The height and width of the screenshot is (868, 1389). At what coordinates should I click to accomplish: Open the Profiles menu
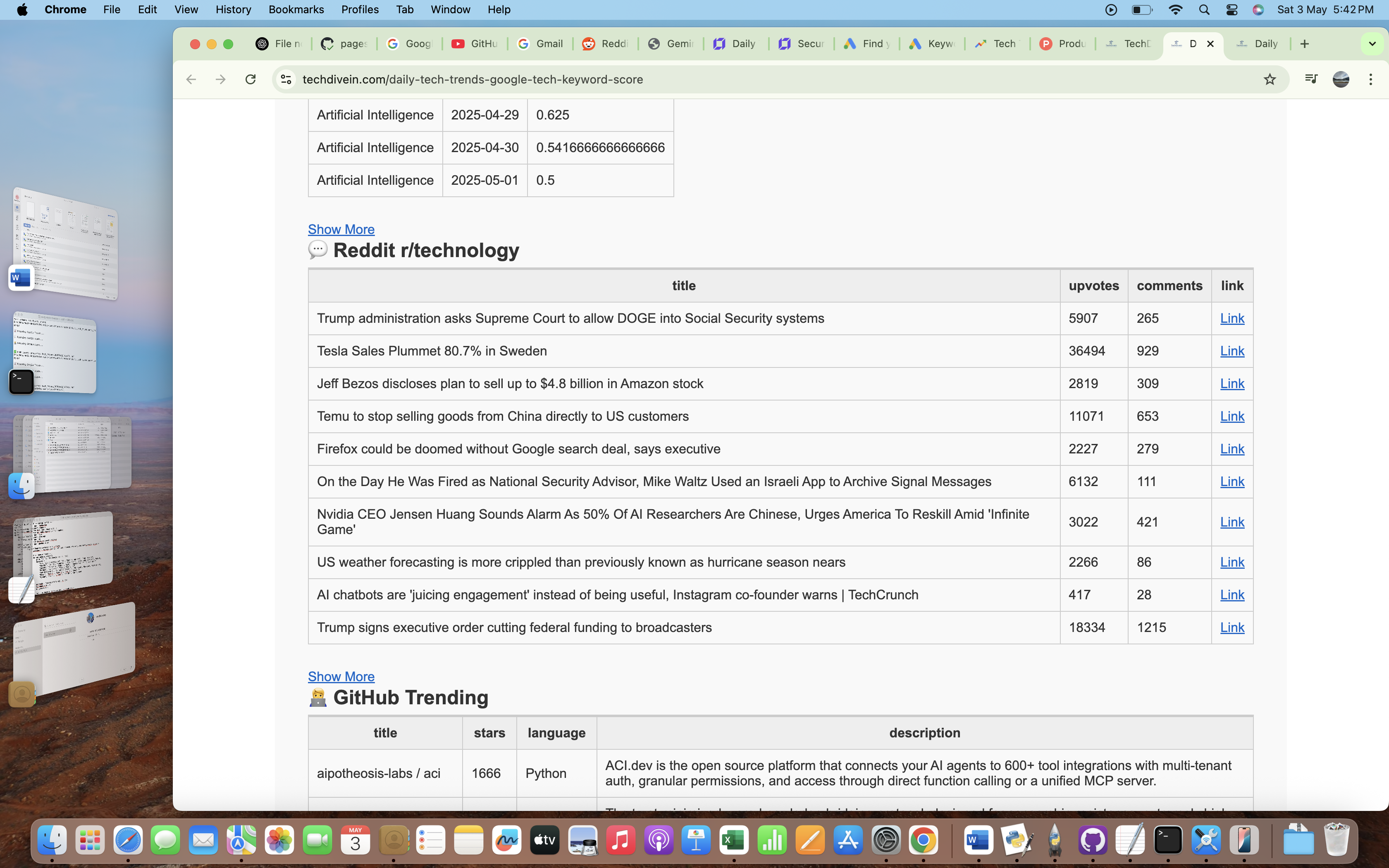coord(360,10)
